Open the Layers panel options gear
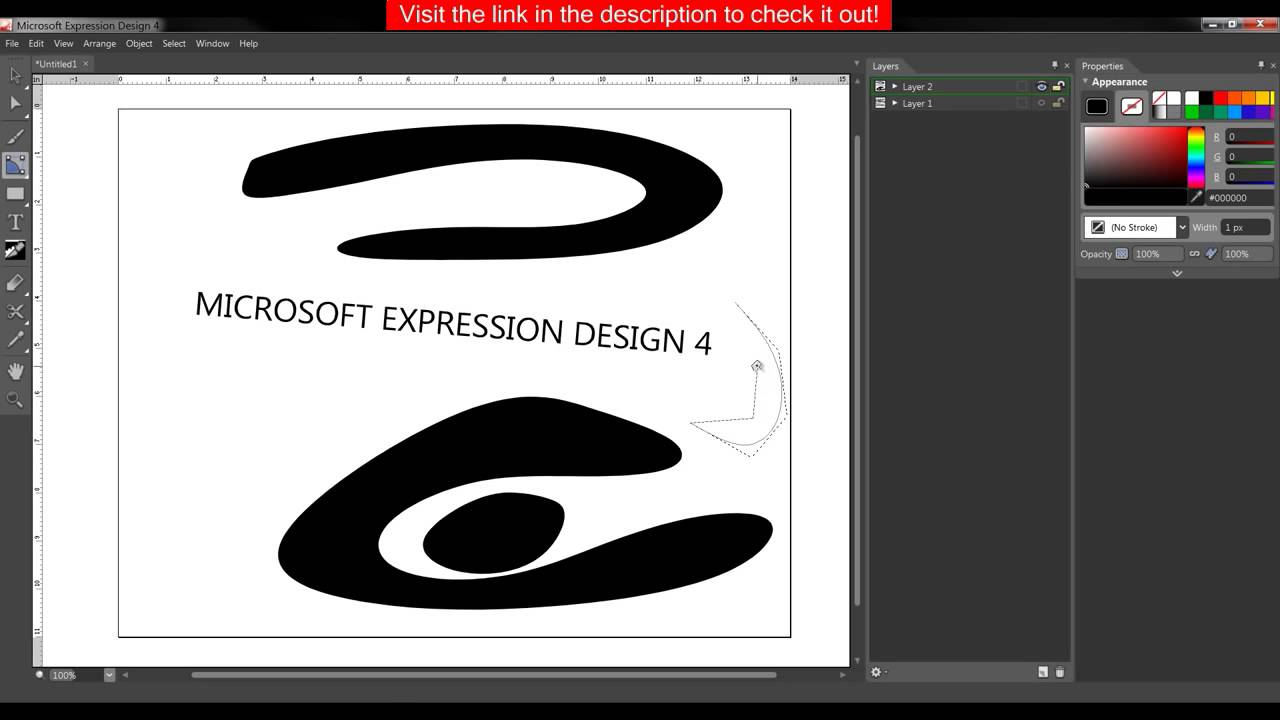1280x720 pixels. [877, 672]
